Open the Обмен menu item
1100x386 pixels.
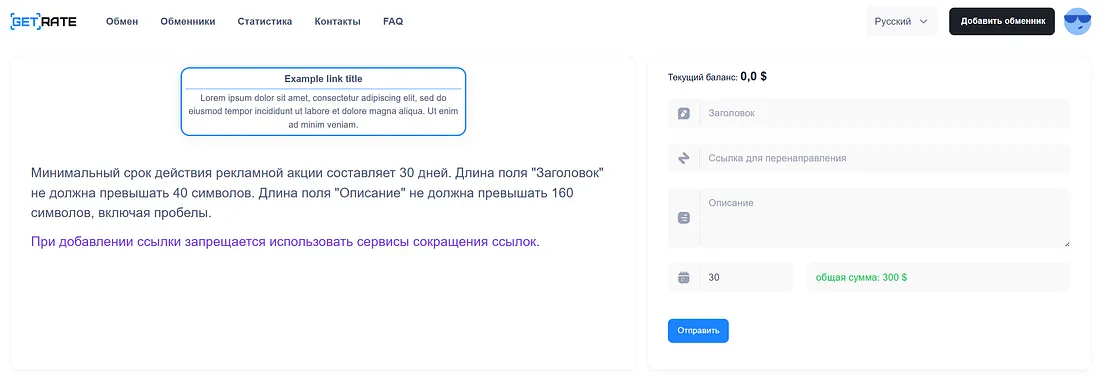(122, 22)
